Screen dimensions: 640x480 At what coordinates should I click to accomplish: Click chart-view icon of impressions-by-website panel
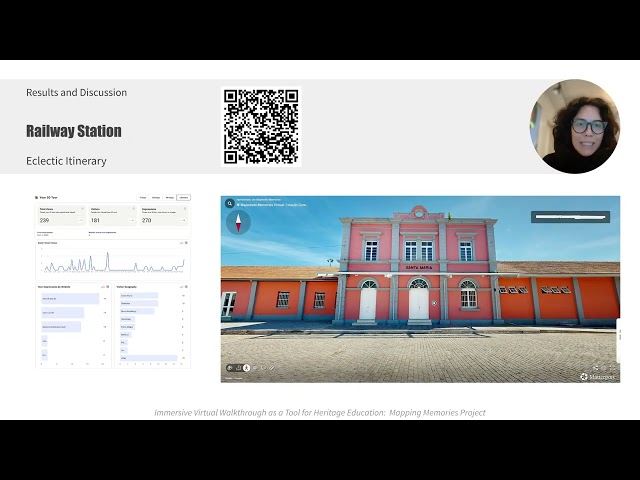103,287
